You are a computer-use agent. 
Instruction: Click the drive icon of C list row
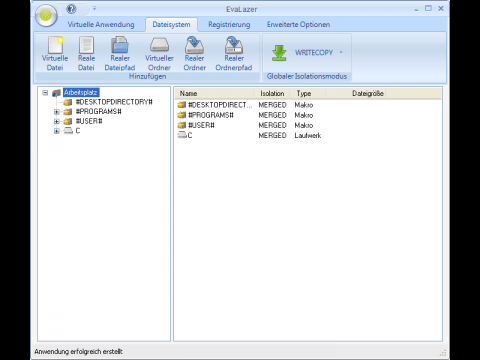pos(182,135)
